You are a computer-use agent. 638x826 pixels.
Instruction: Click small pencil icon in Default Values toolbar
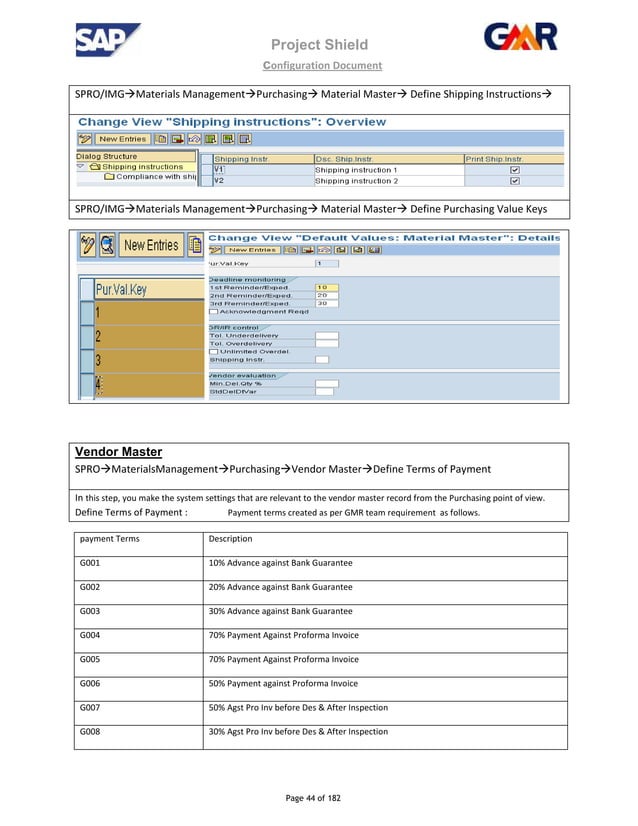click(x=215, y=250)
